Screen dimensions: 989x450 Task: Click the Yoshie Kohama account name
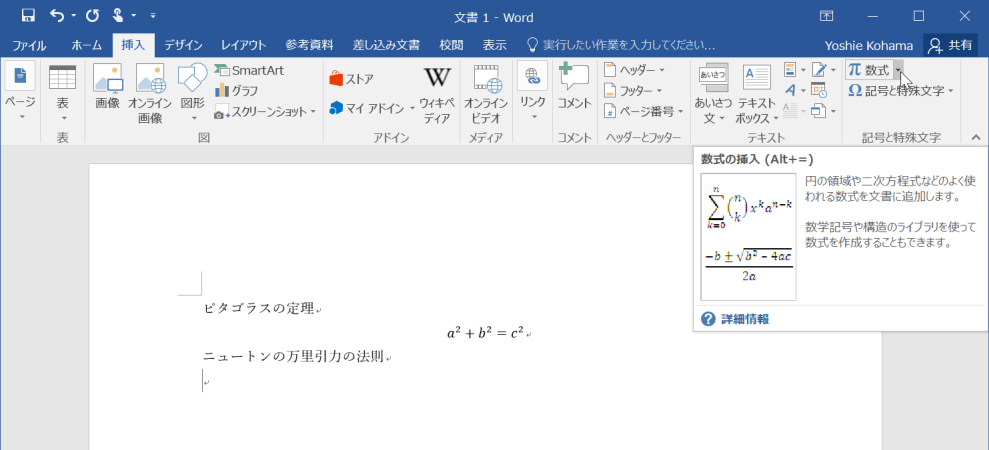pyautogui.click(x=869, y=45)
